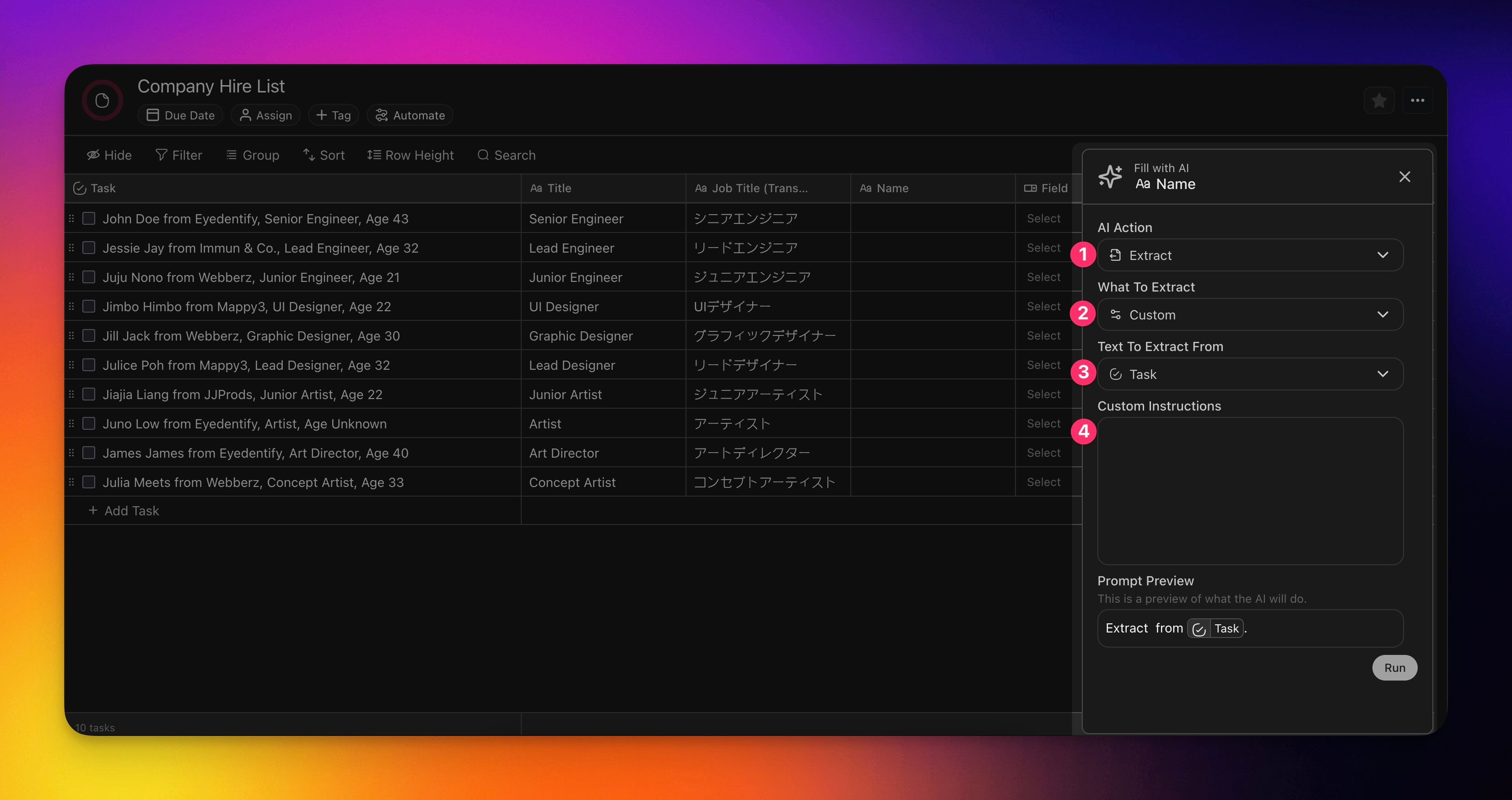Click the Sort arrows tool
The width and height of the screenshot is (1512, 800).
point(309,155)
